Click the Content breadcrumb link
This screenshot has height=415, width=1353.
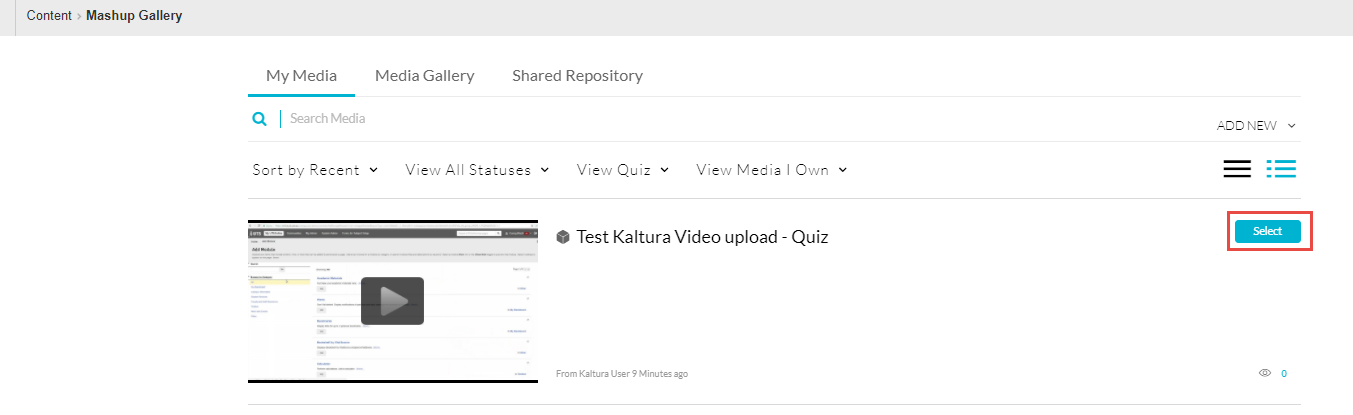tap(49, 16)
